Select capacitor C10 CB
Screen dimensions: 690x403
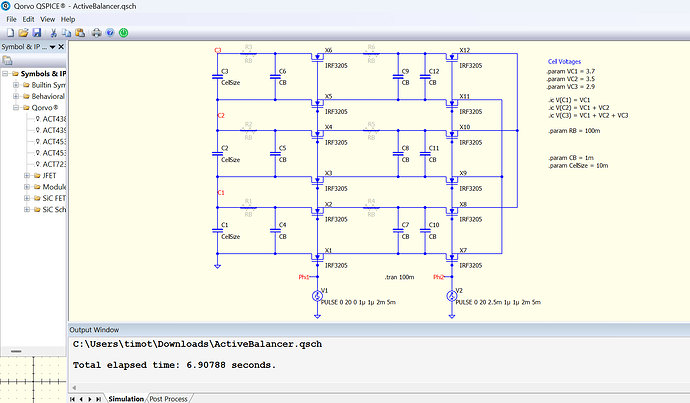tap(425, 231)
